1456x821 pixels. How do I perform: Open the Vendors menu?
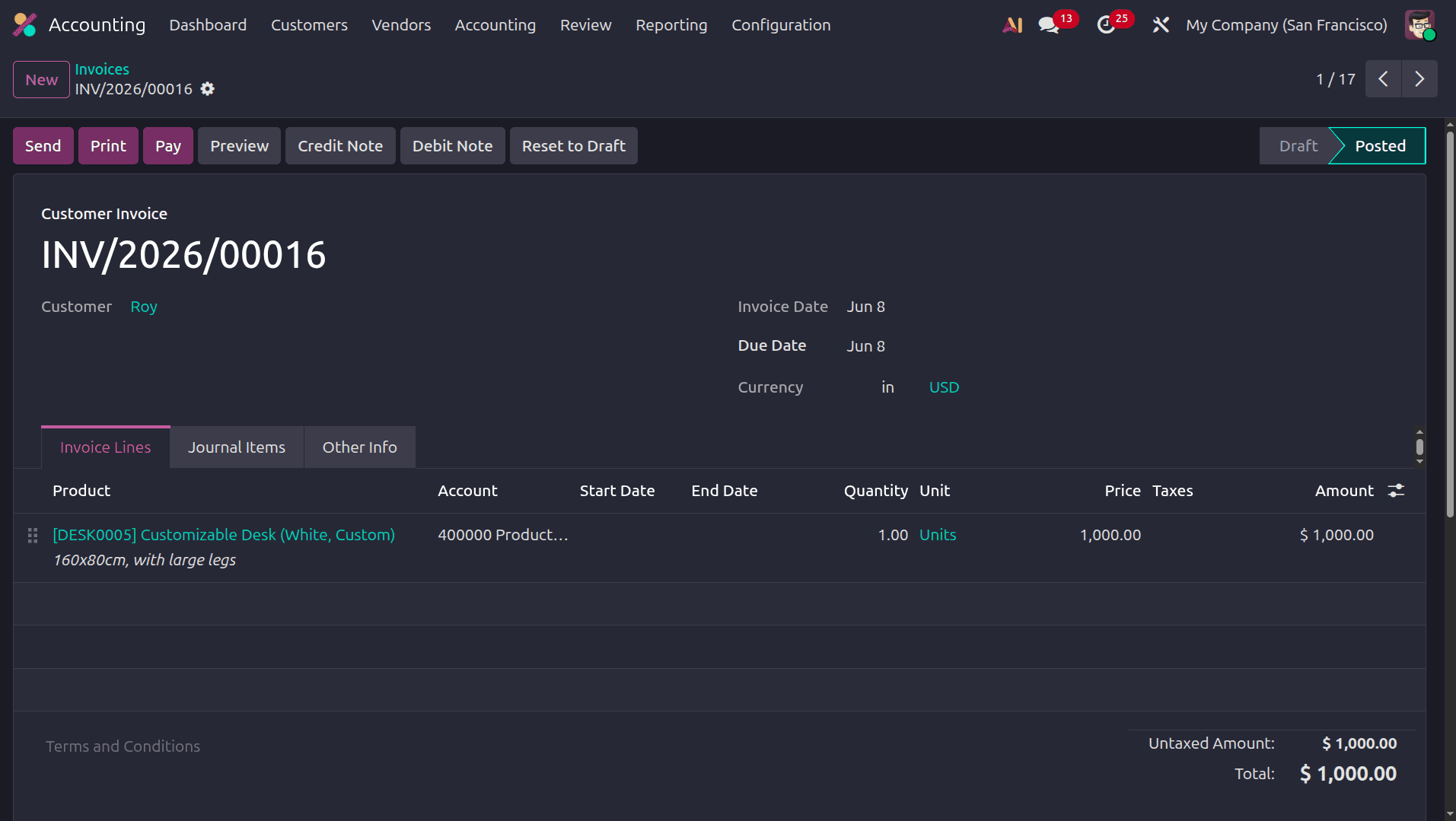(x=401, y=25)
